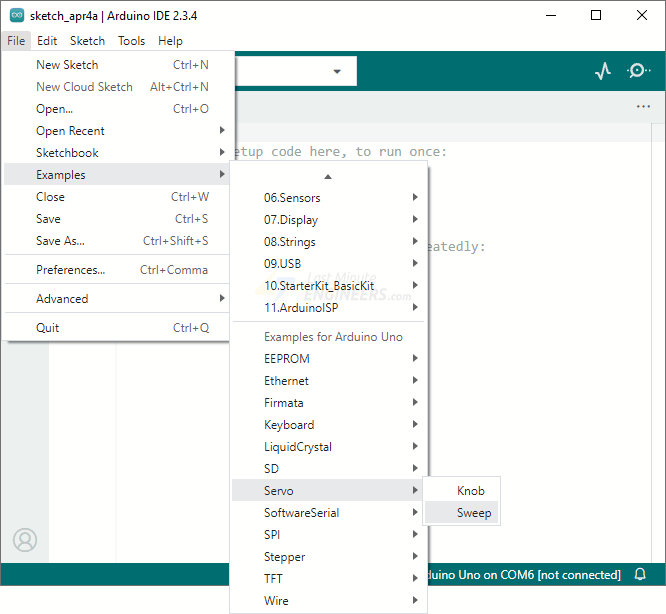666x614 pixels.
Task: Open the Serial Monitor icon
Action: tap(638, 71)
